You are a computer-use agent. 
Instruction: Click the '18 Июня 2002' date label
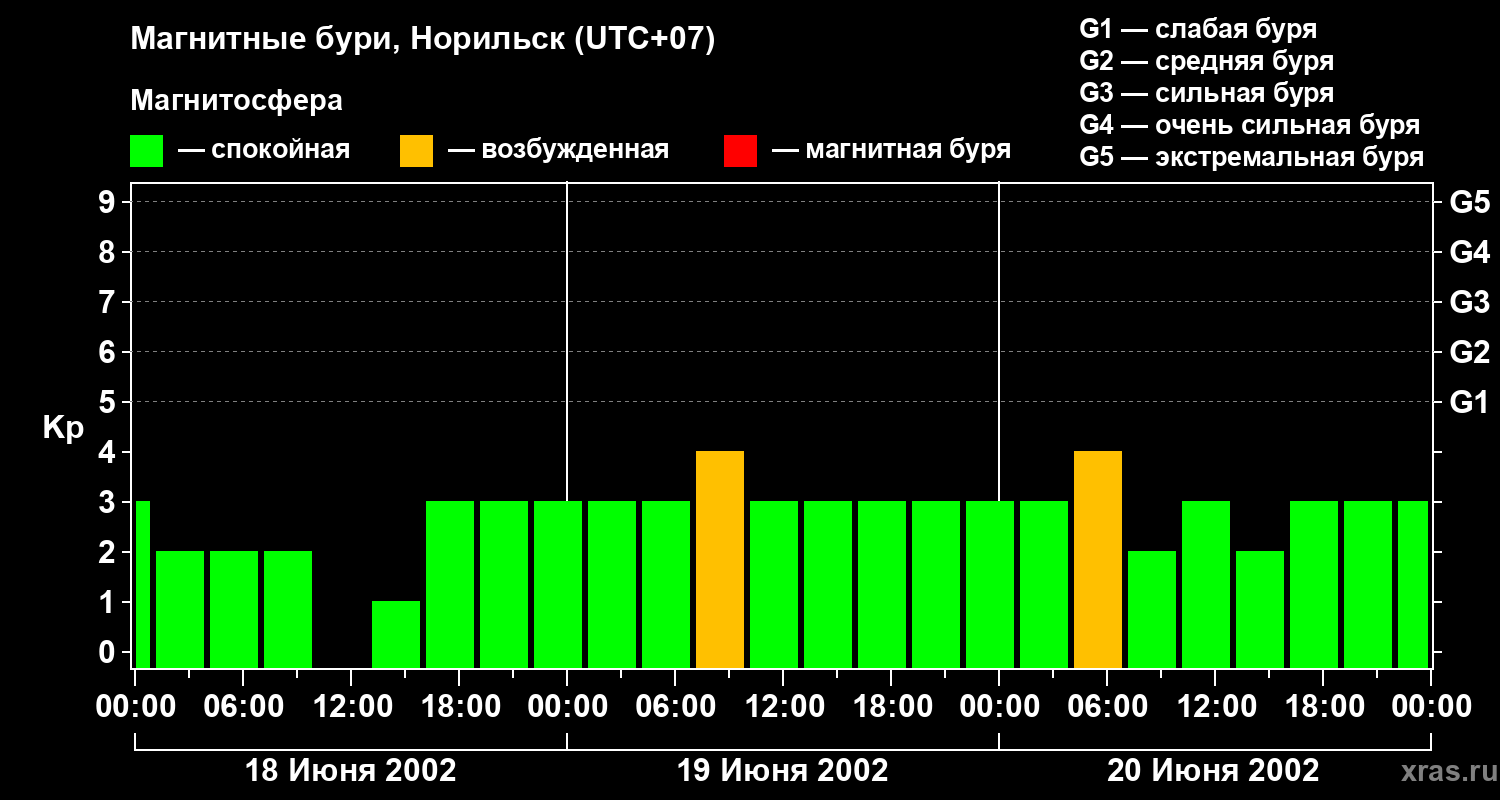tap(351, 771)
